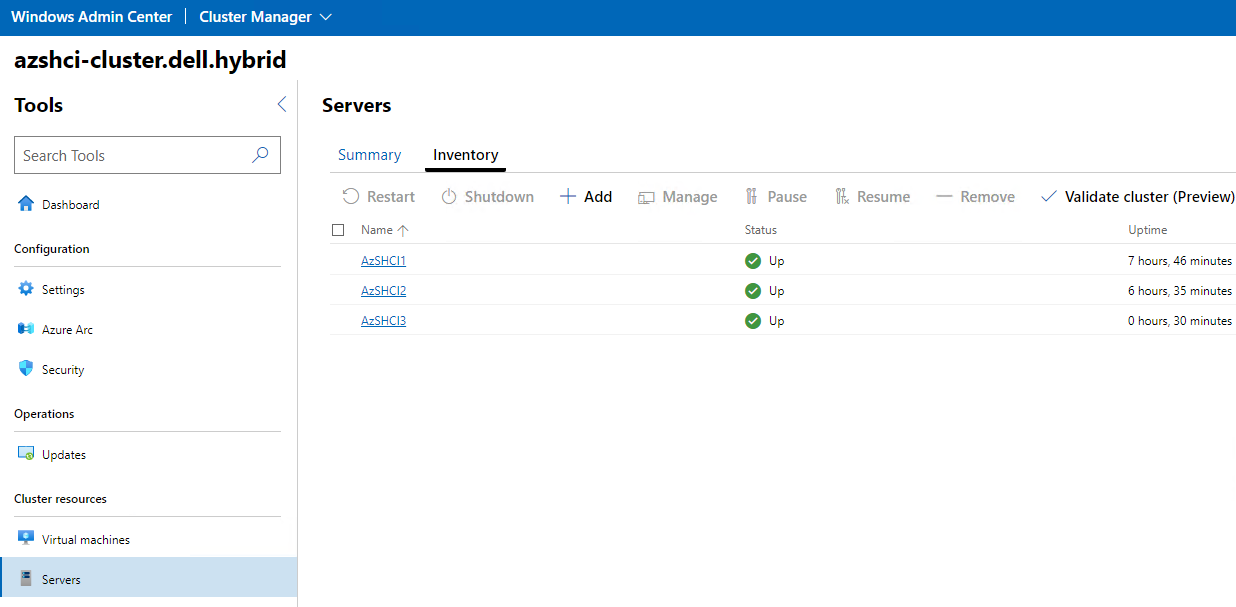Open Azure Arc from sidebar

click(67, 330)
